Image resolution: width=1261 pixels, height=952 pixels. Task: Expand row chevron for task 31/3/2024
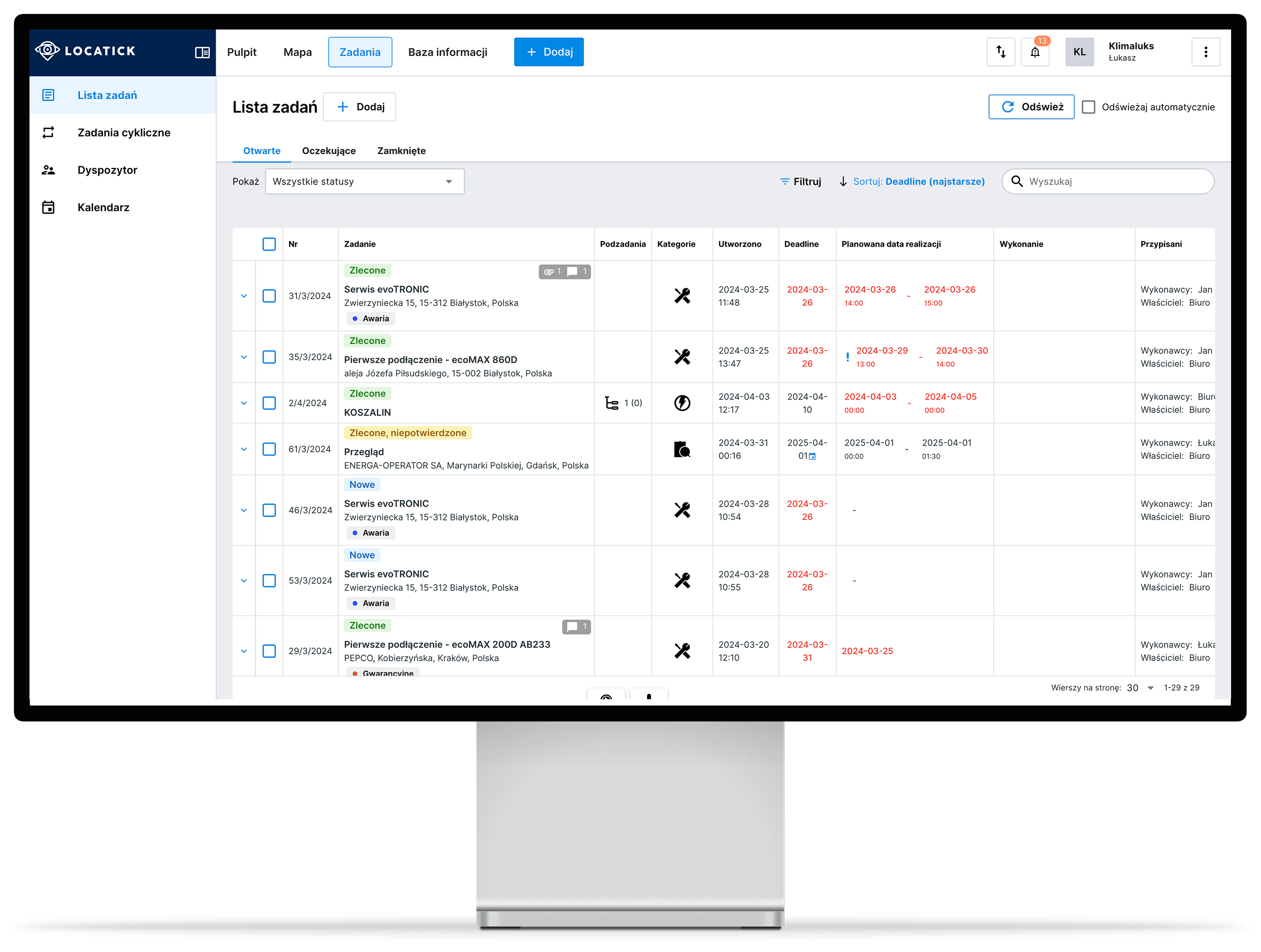(243, 296)
